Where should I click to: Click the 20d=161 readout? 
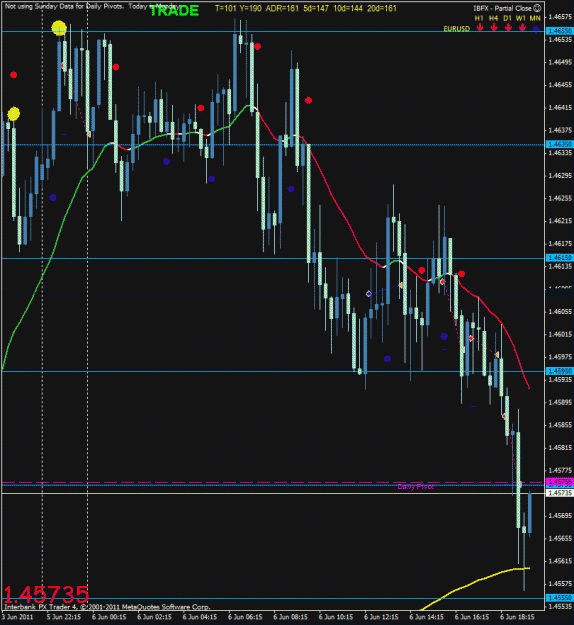(x=382, y=8)
